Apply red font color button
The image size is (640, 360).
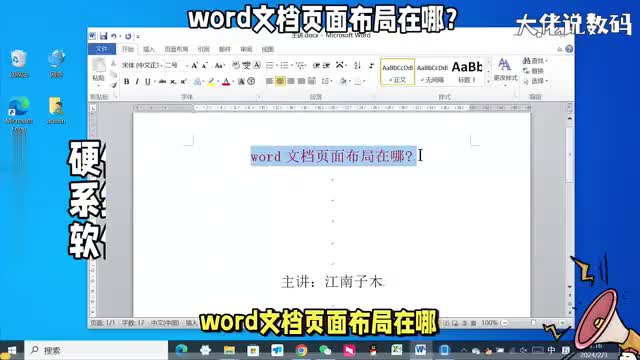point(226,82)
